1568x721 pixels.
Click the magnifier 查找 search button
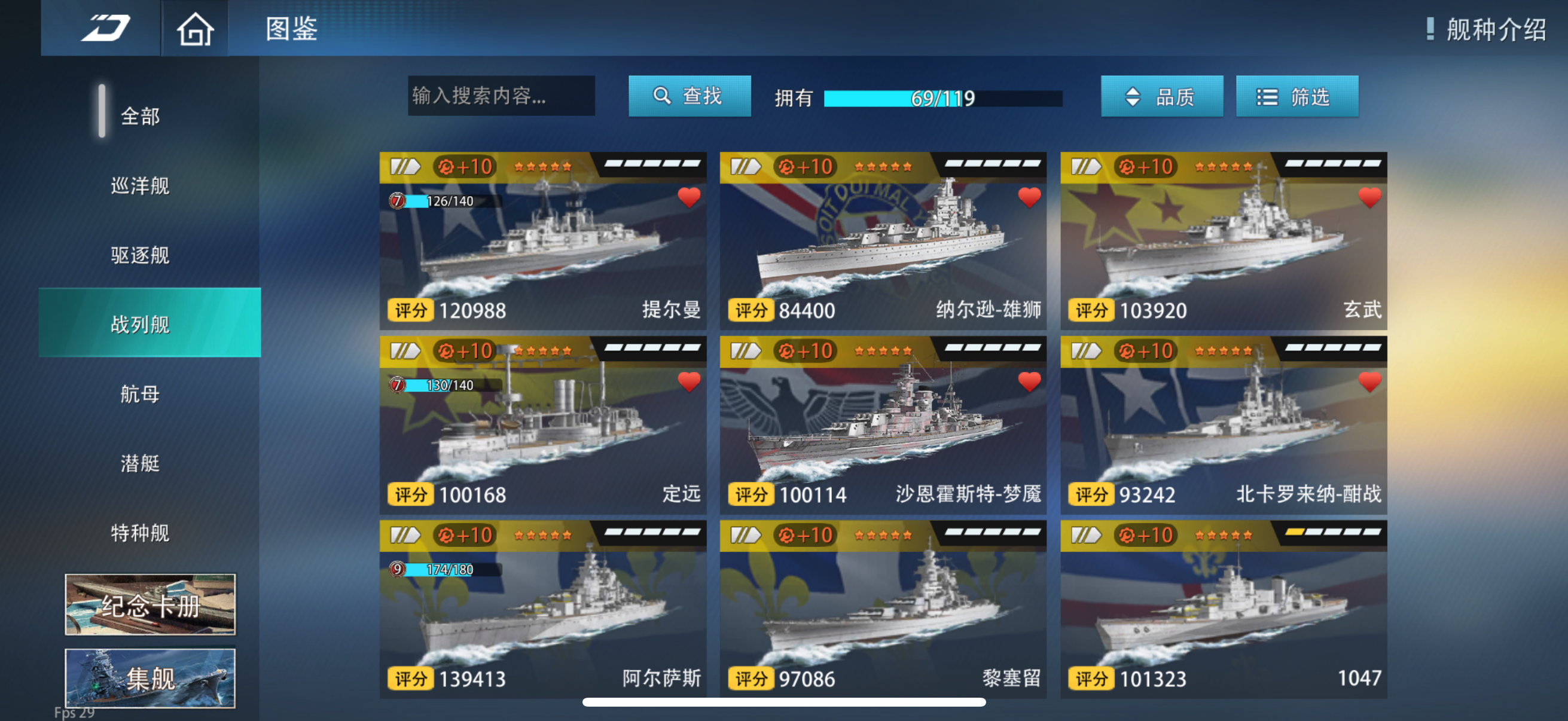(x=689, y=96)
